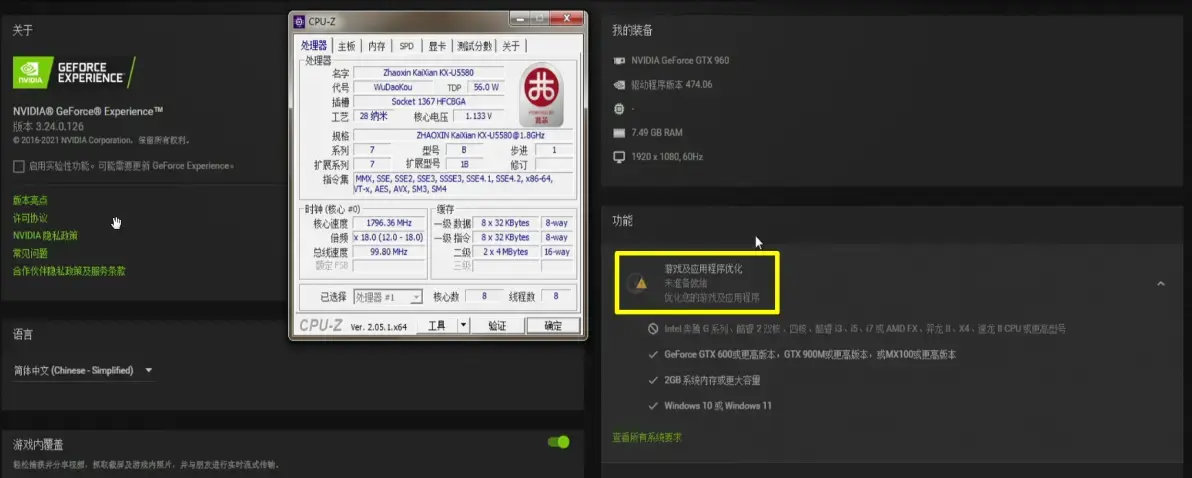This screenshot has height=478, width=1192.
Task: Click the 版本 3.24.0.126 text
Action: pos(49,126)
